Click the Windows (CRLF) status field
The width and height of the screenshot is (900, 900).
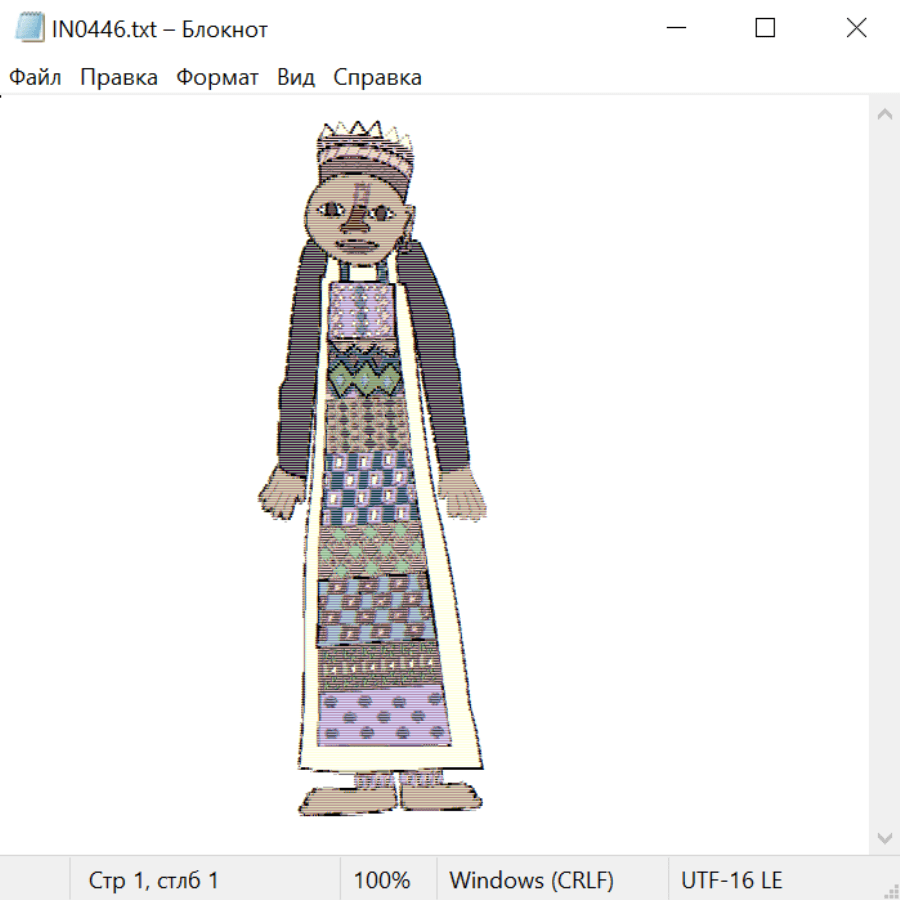531,881
